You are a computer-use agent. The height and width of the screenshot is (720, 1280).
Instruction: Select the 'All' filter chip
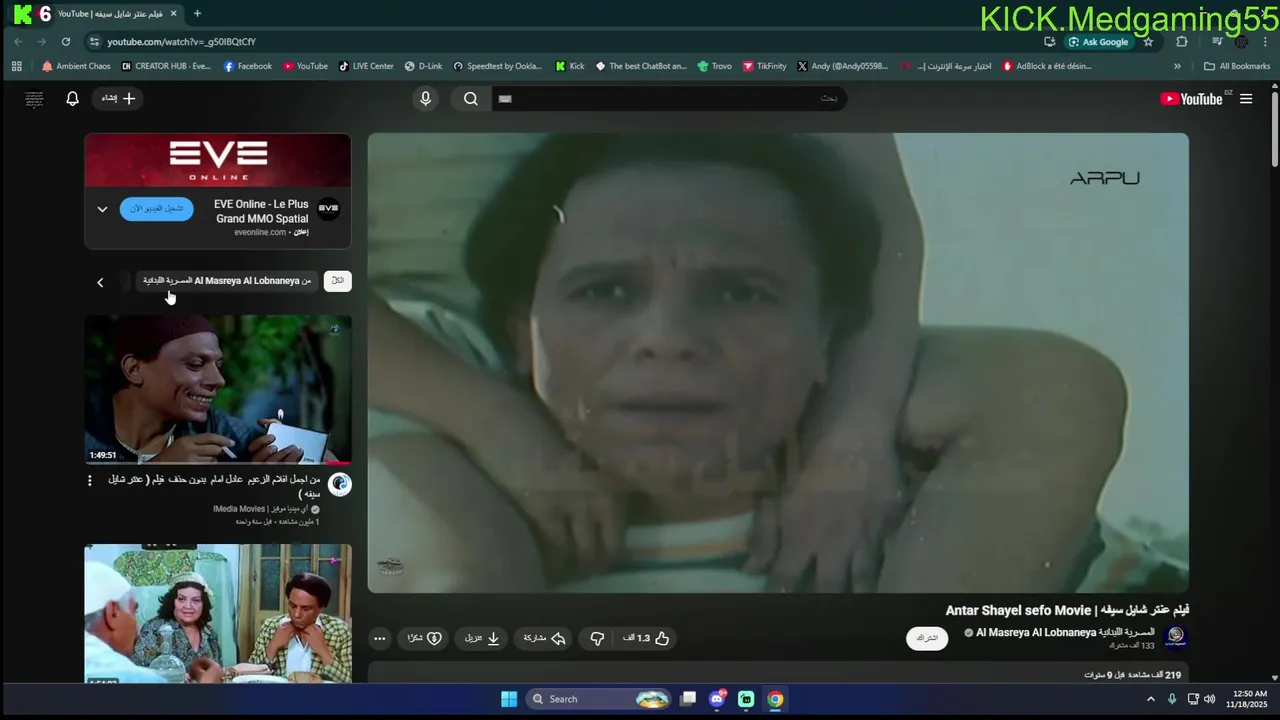(x=338, y=281)
